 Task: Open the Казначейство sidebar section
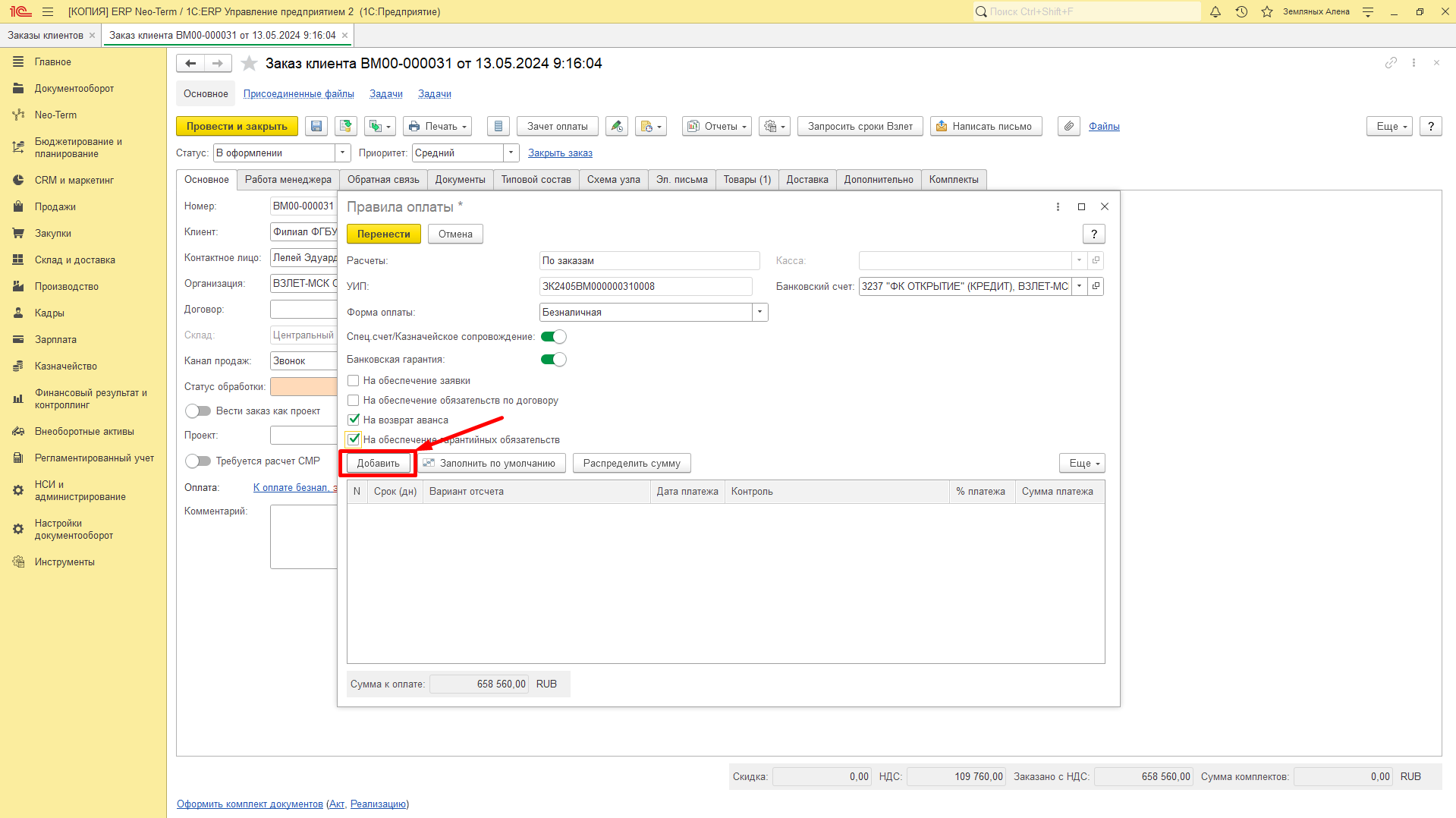click(65, 367)
